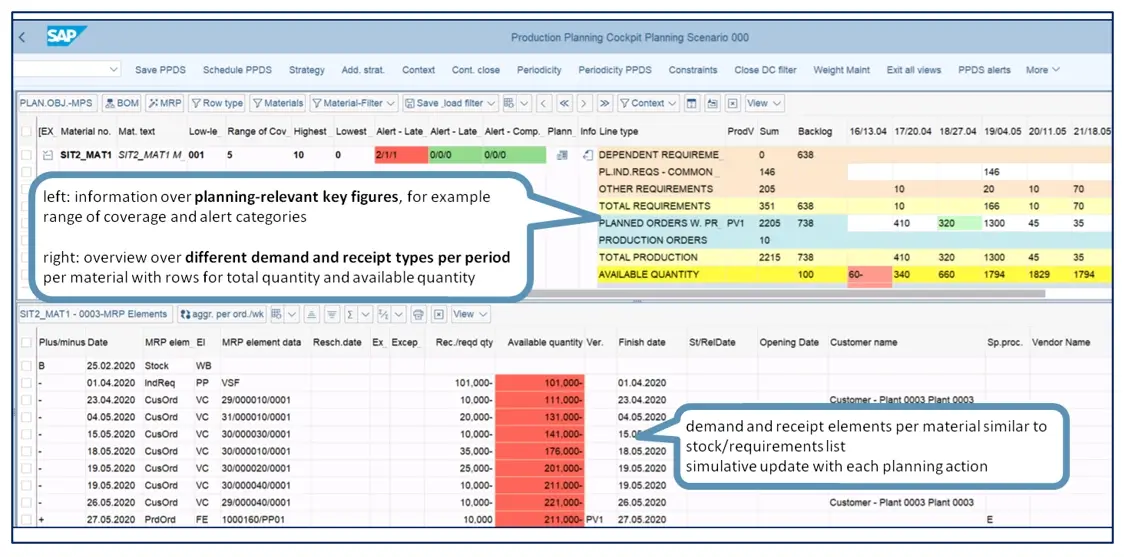Tick checkbox for 25.02.2020 Stock row
This screenshot has width=1127, height=557.
click(x=27, y=366)
